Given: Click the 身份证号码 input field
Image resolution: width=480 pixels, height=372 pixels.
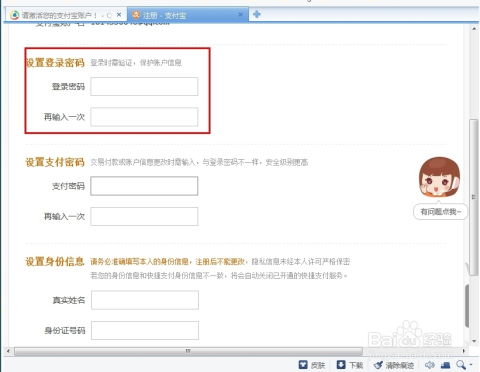Looking at the screenshot, I should click(x=145, y=330).
